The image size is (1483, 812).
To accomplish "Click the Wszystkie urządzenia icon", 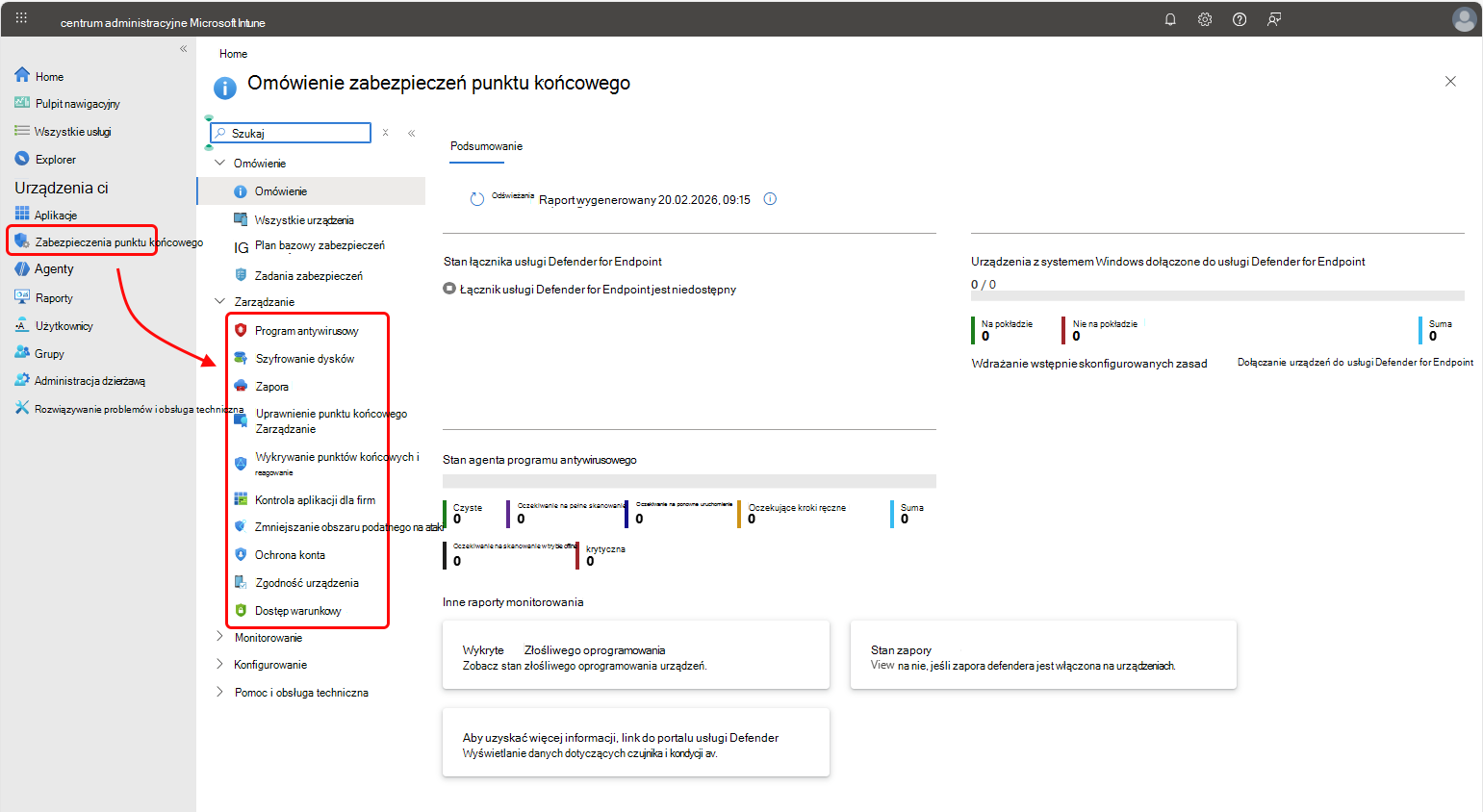I will [241, 219].
